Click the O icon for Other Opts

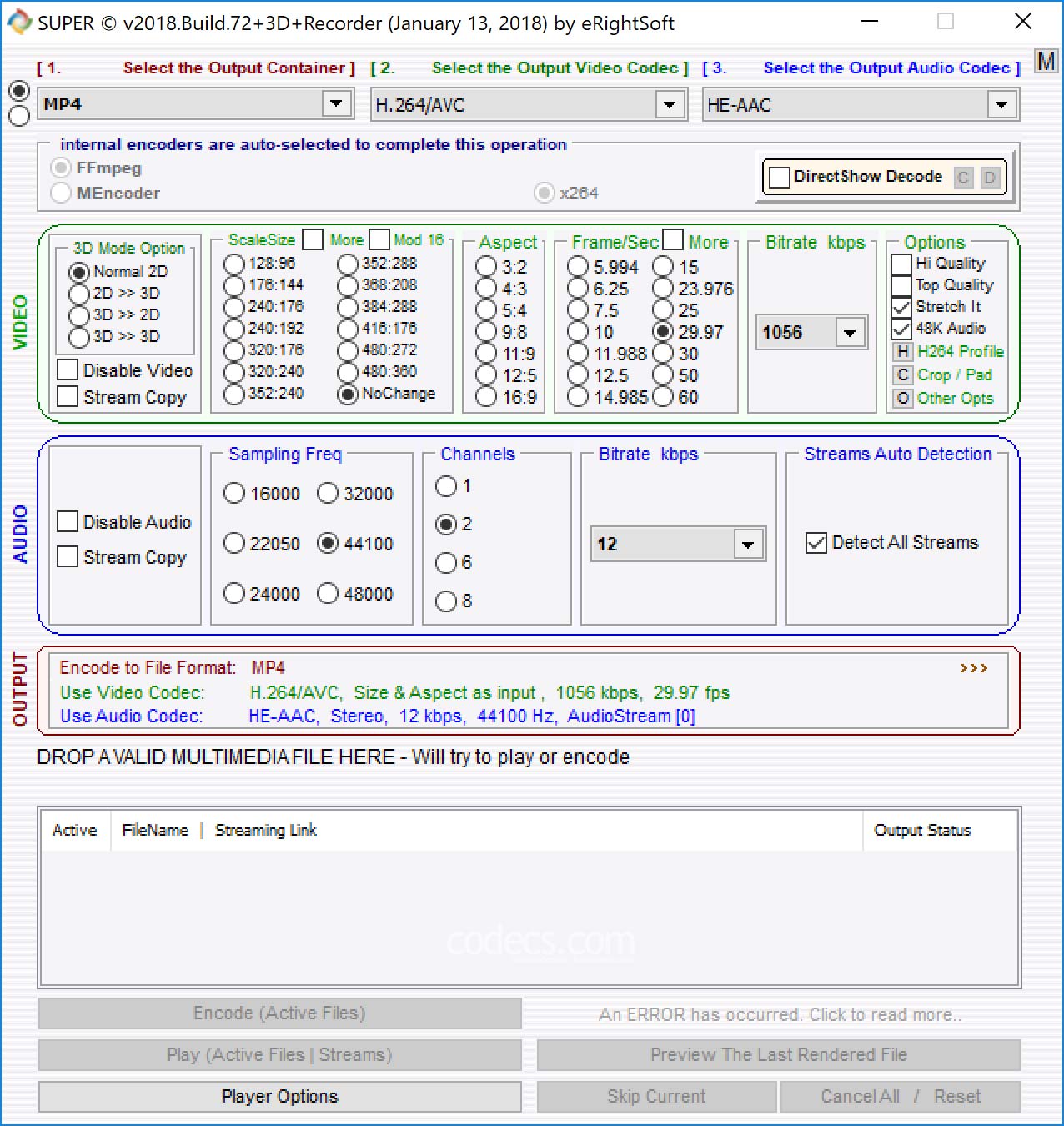(x=902, y=399)
